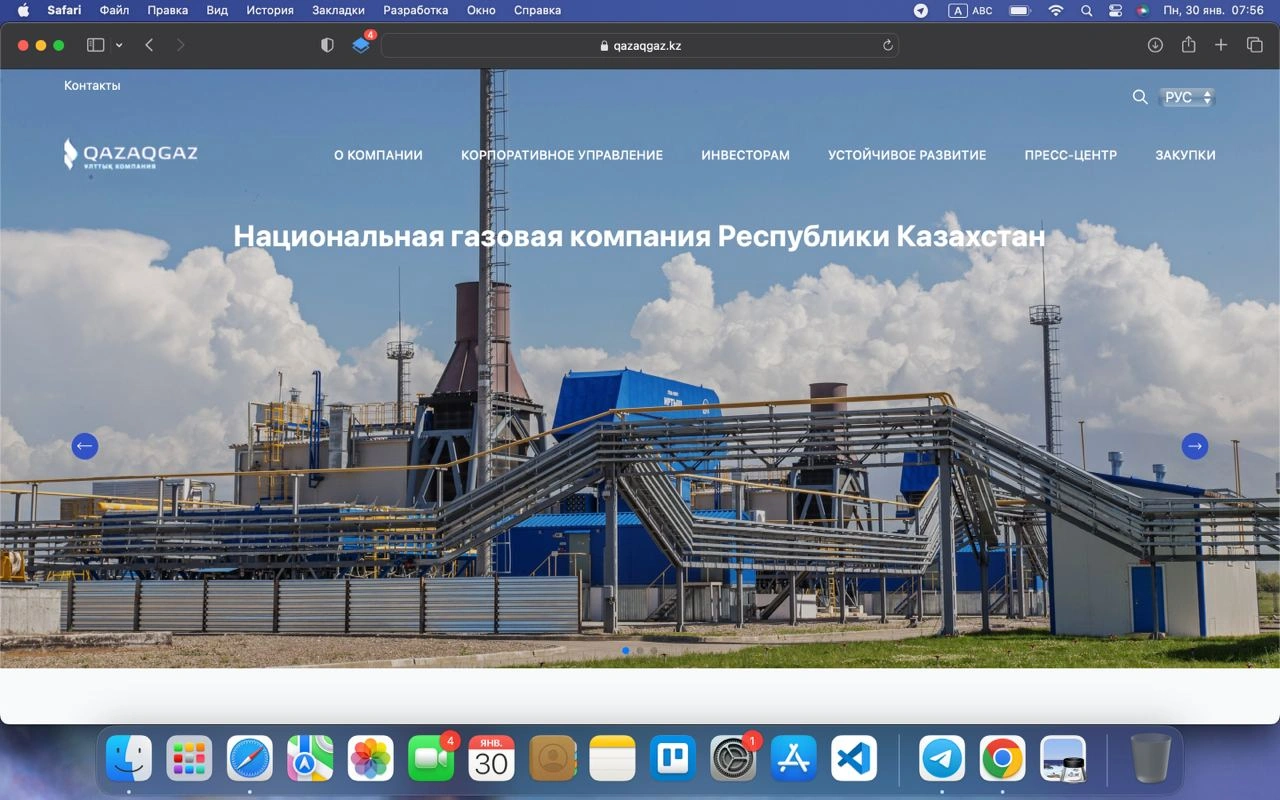Viewport: 1280px width, 800px height.
Task: Open the ЗАКУПКИ navigation item
Action: tap(1185, 155)
